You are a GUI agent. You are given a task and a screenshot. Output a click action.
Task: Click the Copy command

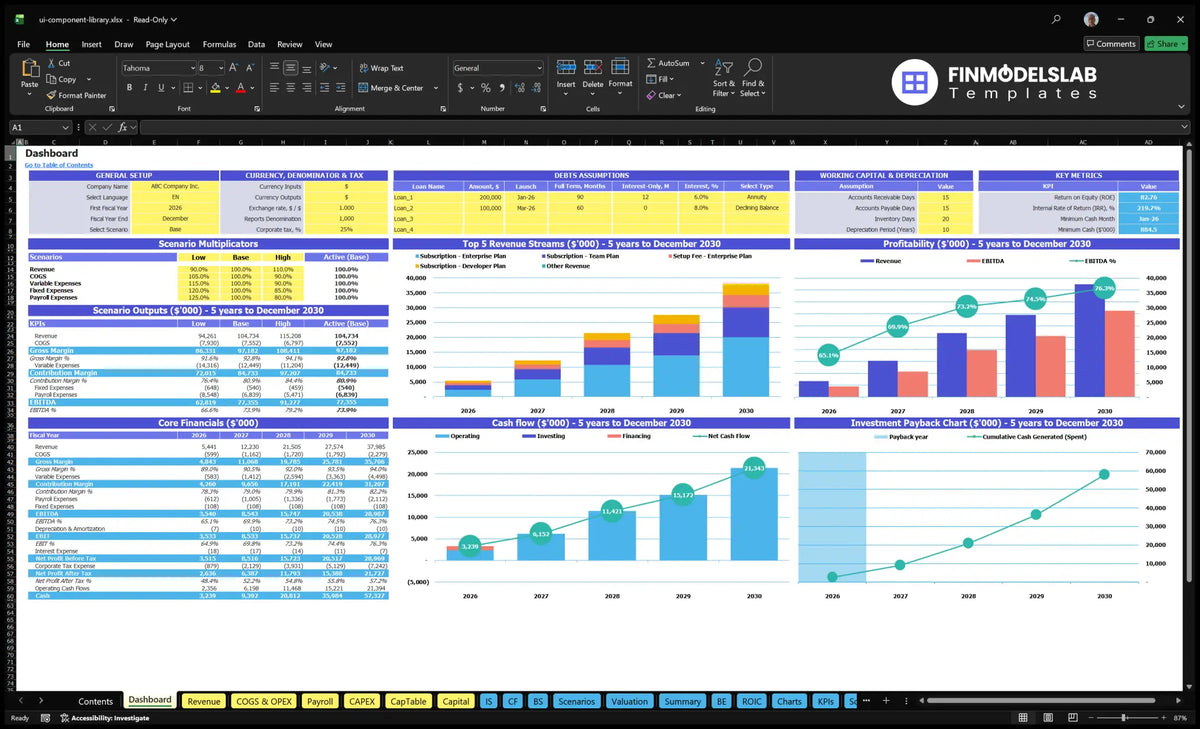61,79
